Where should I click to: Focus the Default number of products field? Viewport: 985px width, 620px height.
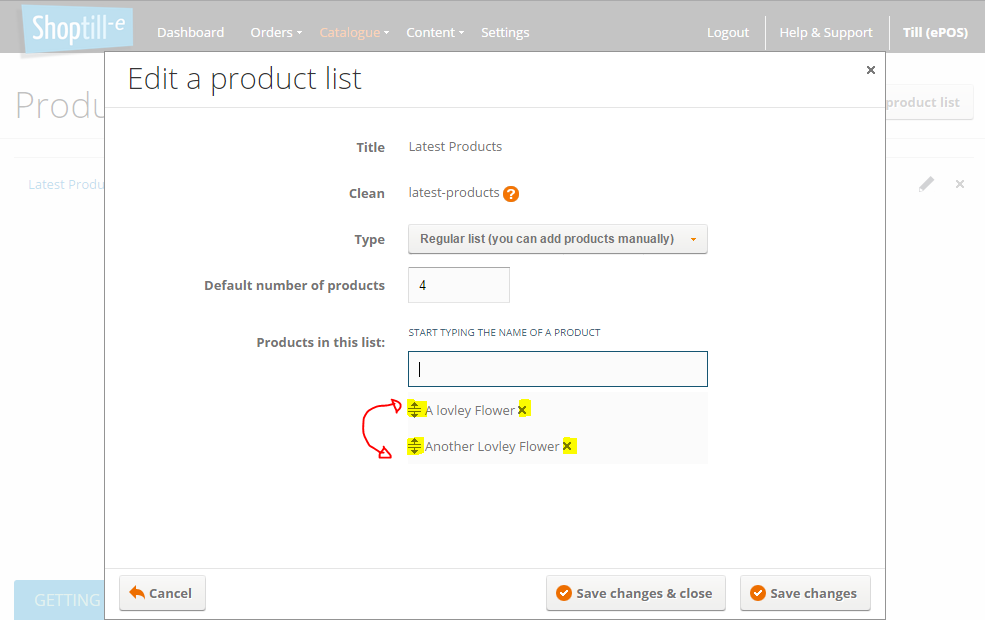(459, 285)
